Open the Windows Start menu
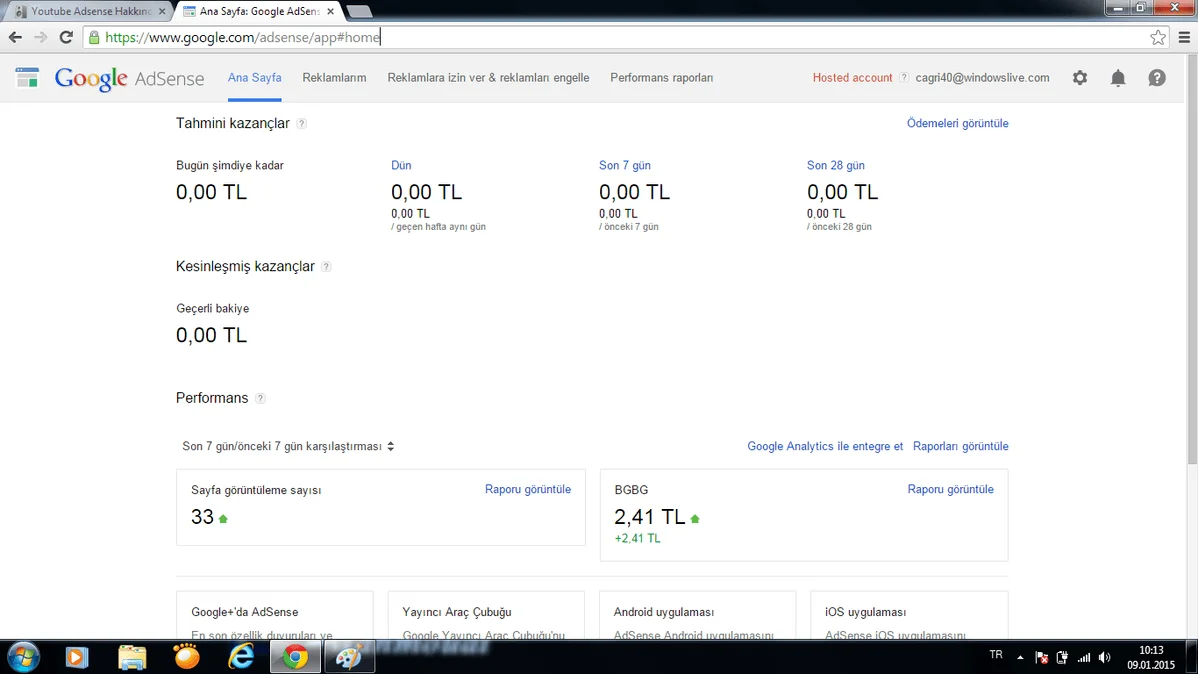This screenshot has width=1198, height=674. pos(23,657)
